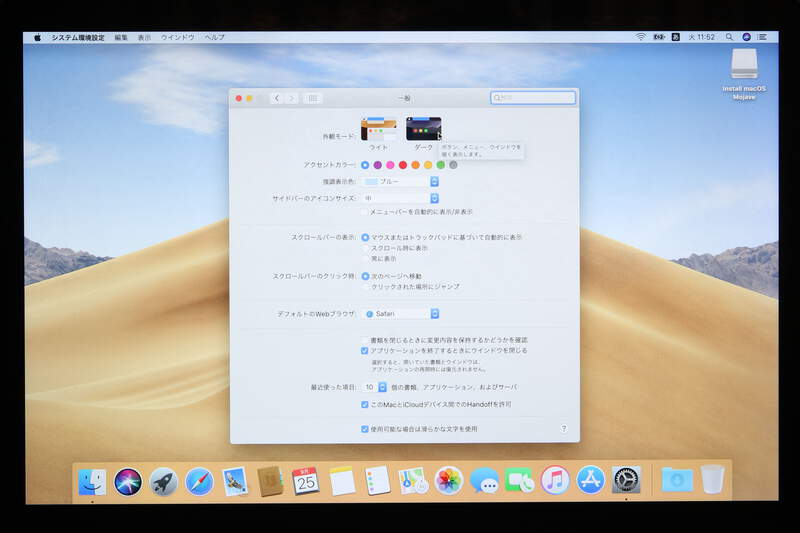Open Mail stamp icon in Dock
Screen dimensions: 800x533
coord(235,481)
